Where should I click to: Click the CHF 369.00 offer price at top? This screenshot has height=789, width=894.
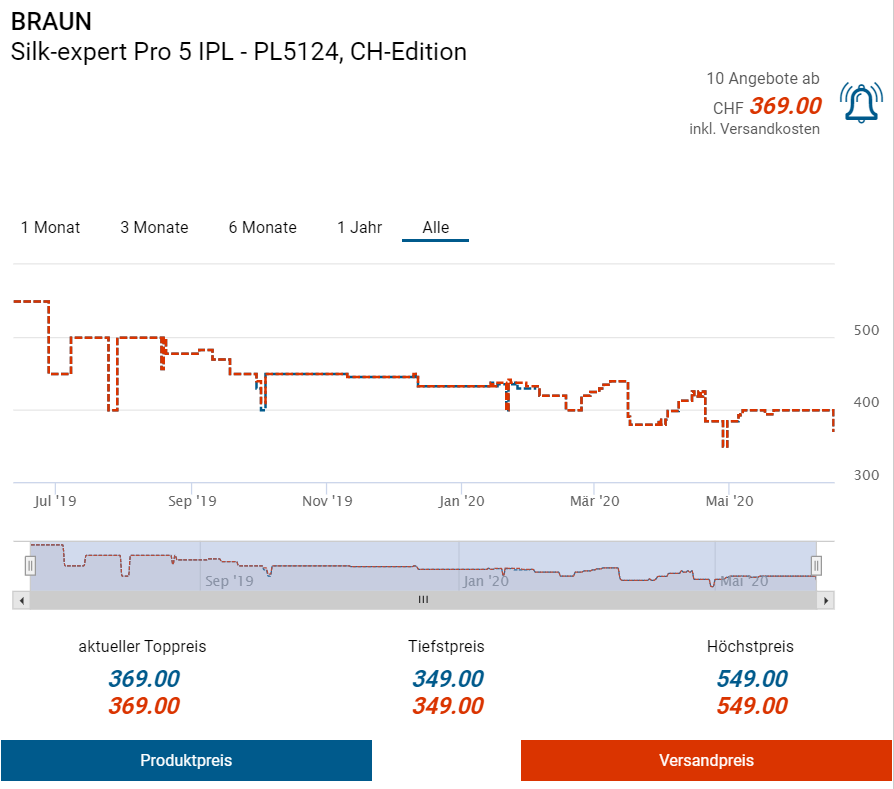pyautogui.click(x=785, y=106)
